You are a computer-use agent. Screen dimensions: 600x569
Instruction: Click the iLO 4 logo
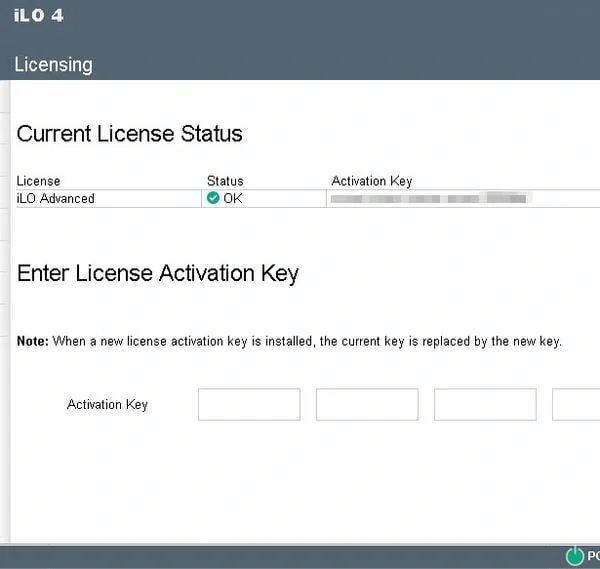[x=39, y=16]
